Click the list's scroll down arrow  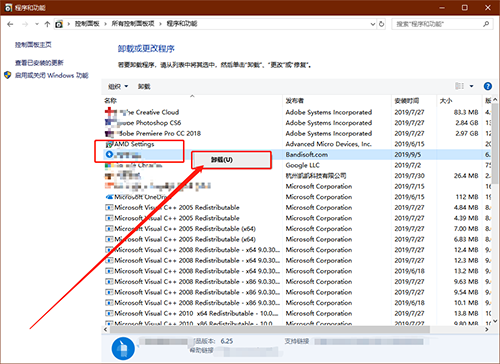tap(495, 321)
